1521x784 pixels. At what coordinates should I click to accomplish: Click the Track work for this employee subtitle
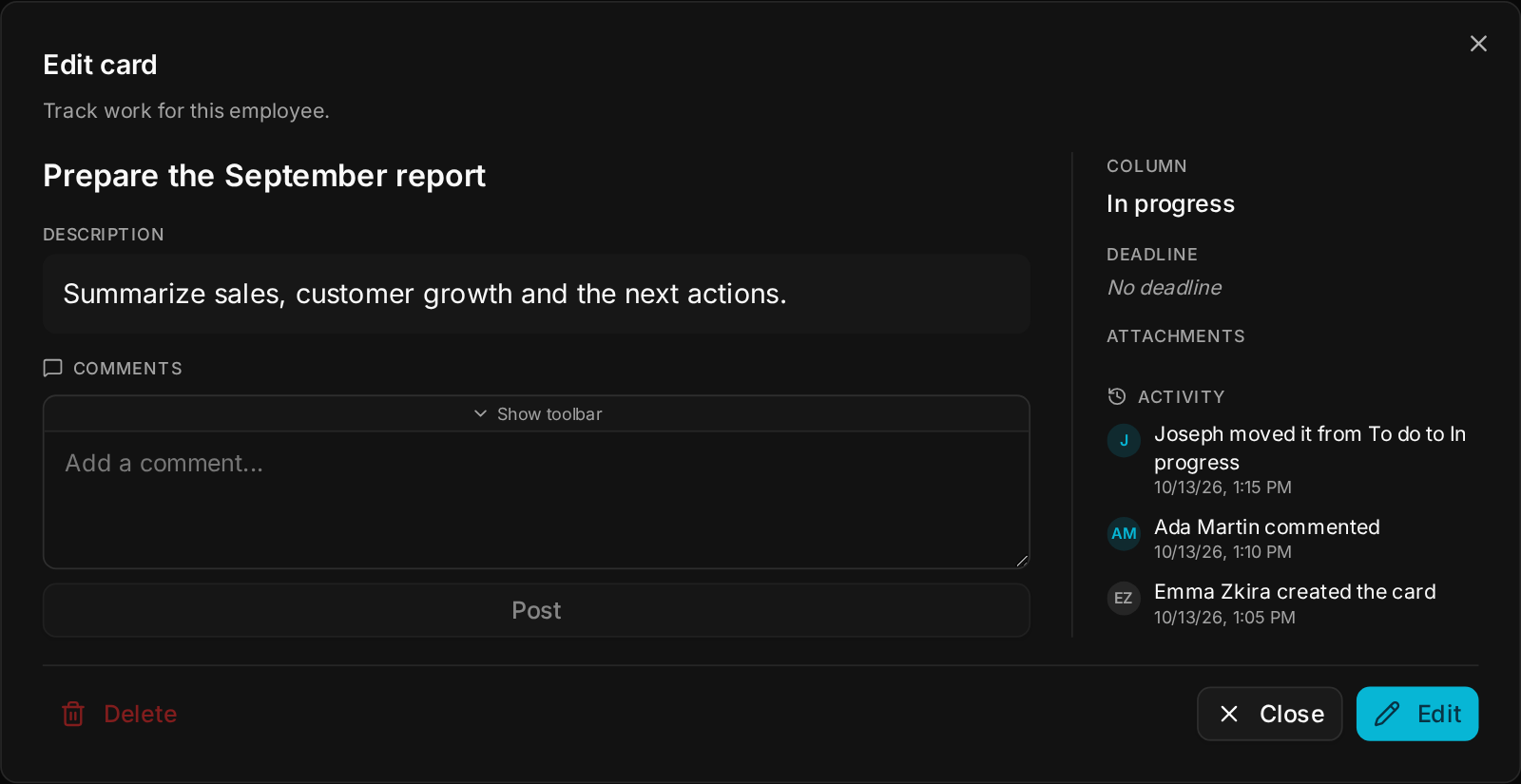tap(186, 111)
